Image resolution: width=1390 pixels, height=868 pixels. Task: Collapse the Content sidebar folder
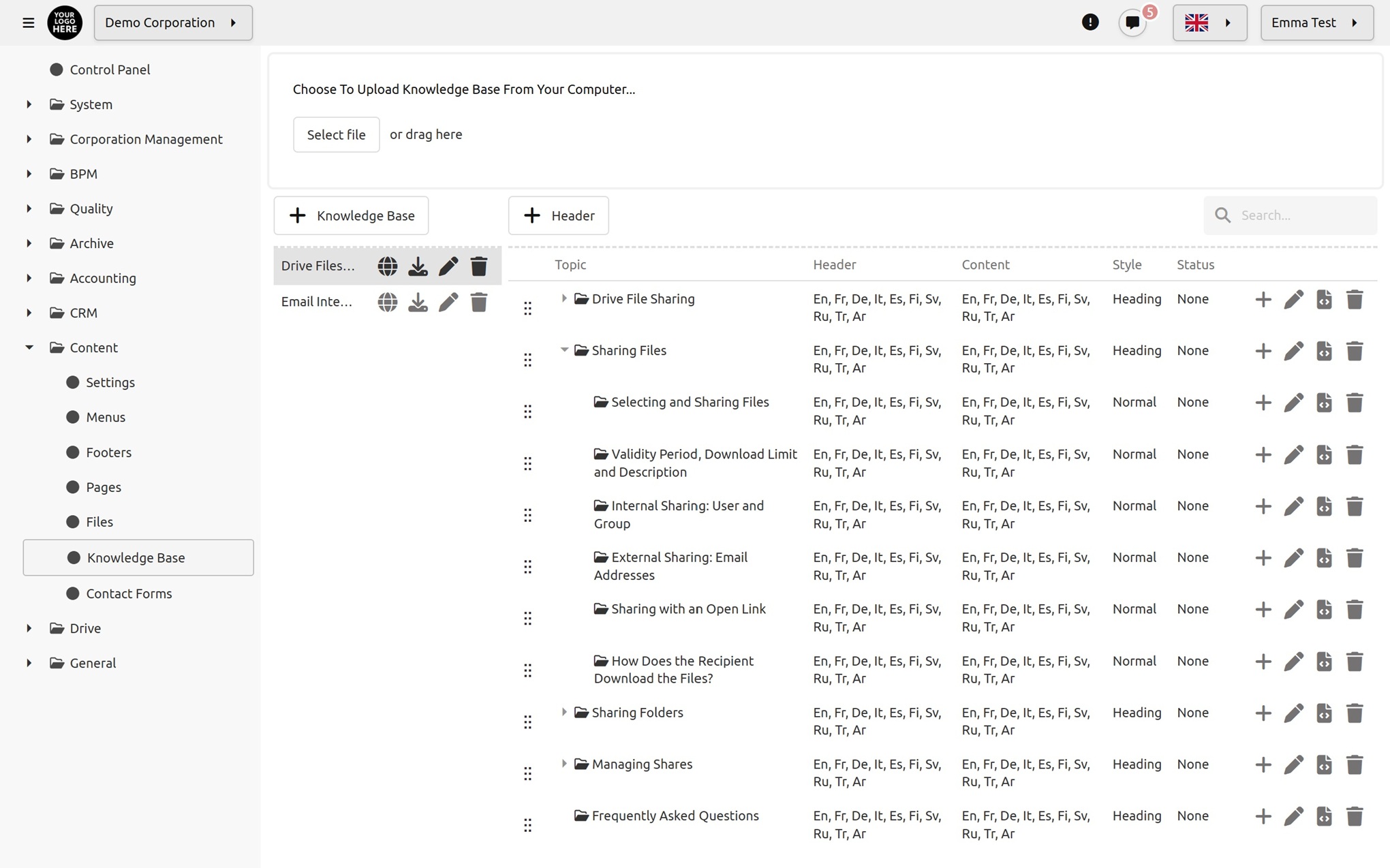(29, 347)
